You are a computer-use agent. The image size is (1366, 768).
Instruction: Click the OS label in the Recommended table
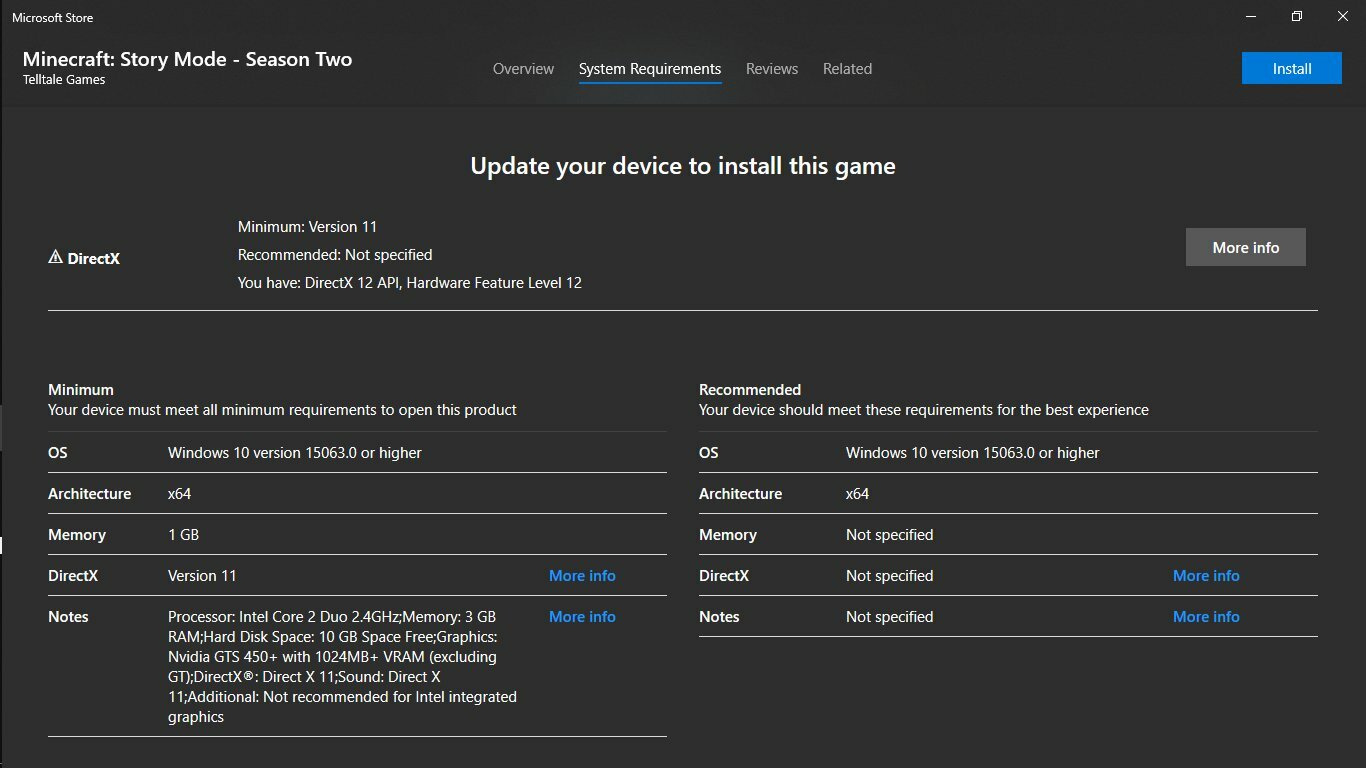tap(708, 453)
